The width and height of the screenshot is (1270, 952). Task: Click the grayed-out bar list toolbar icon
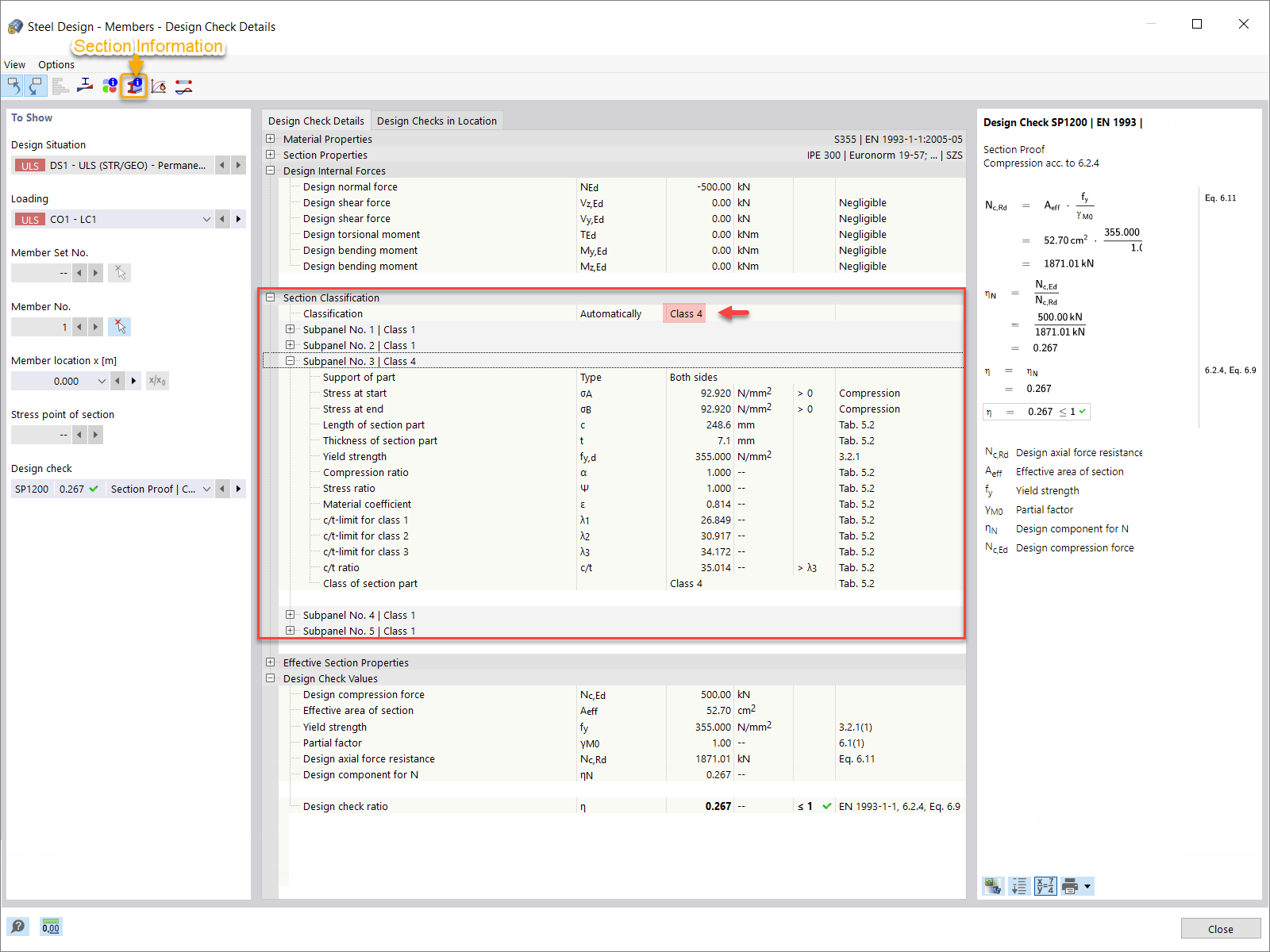(60, 86)
